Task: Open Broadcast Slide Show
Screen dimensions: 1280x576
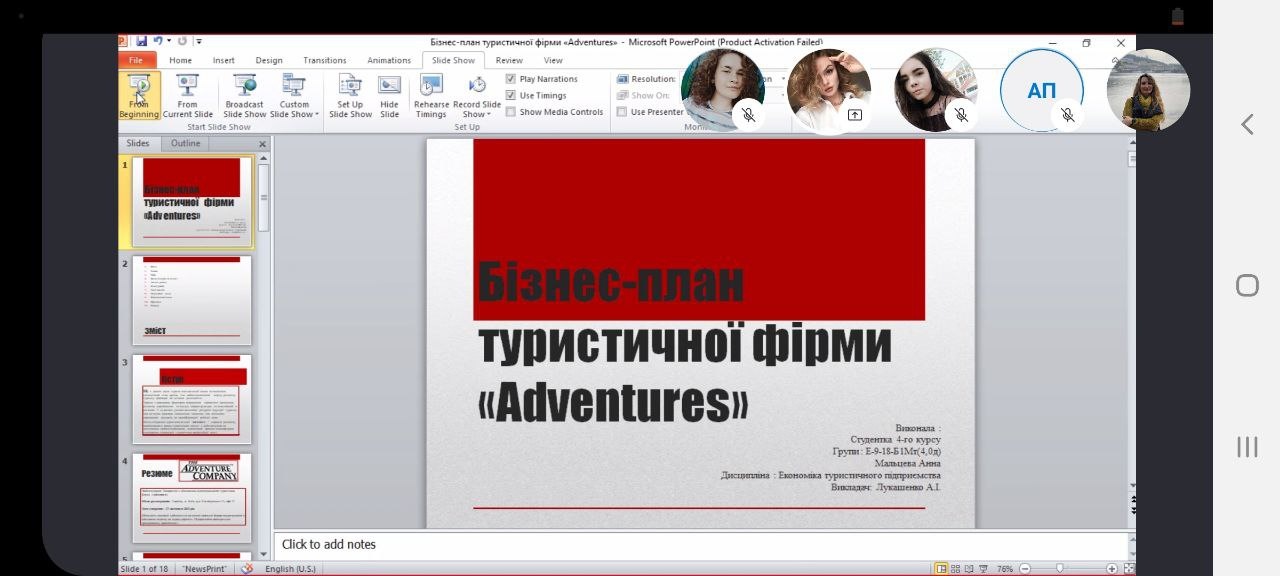Action: point(244,96)
